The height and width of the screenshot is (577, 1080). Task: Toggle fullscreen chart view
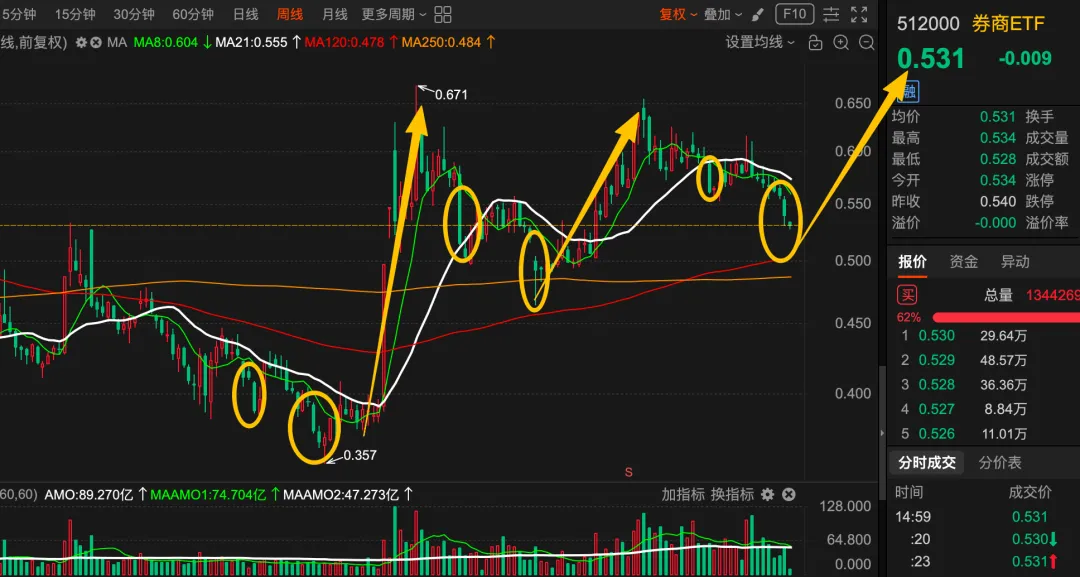click(859, 14)
